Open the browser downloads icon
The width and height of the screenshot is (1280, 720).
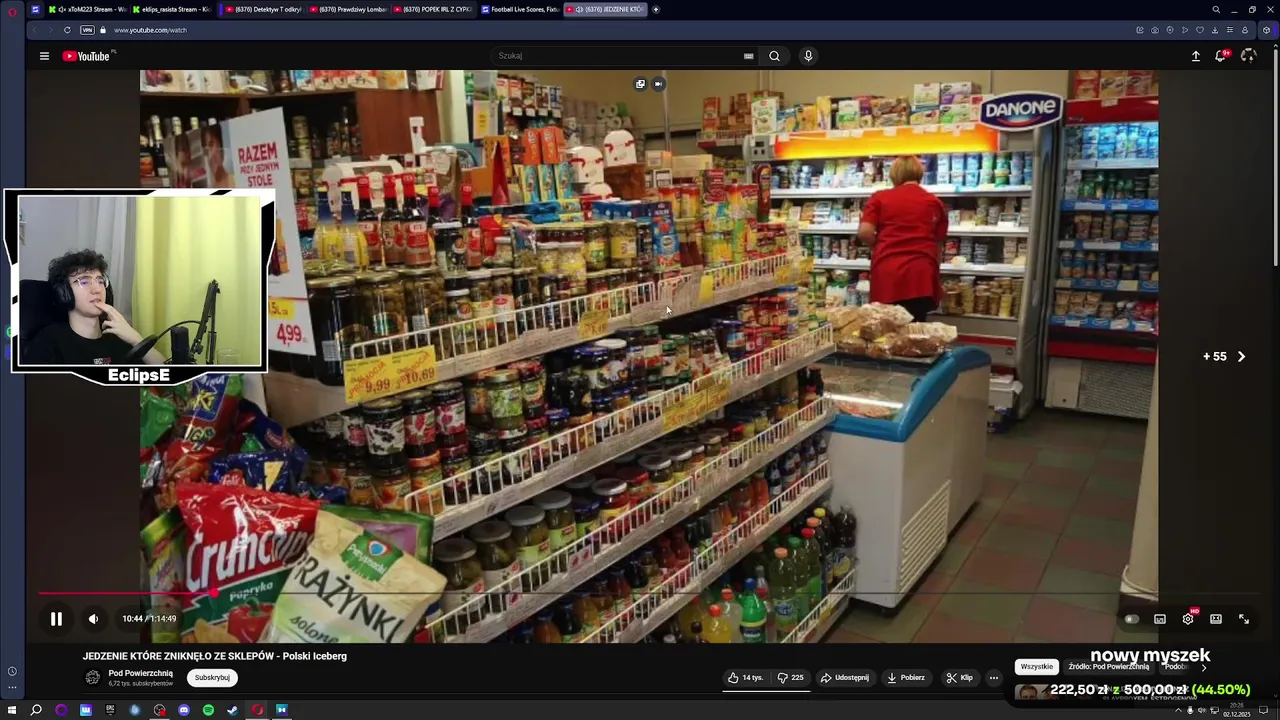click(x=1215, y=30)
